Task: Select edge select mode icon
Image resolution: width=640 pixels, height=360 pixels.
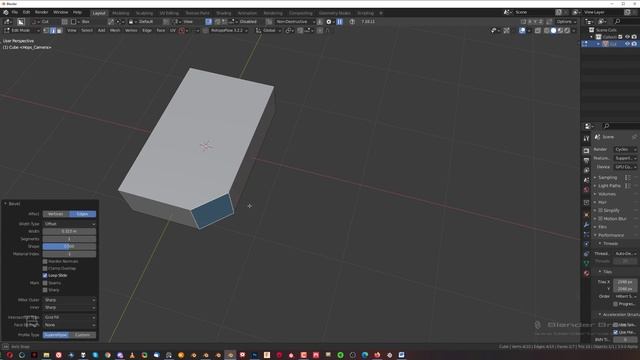Action: (x=53, y=31)
